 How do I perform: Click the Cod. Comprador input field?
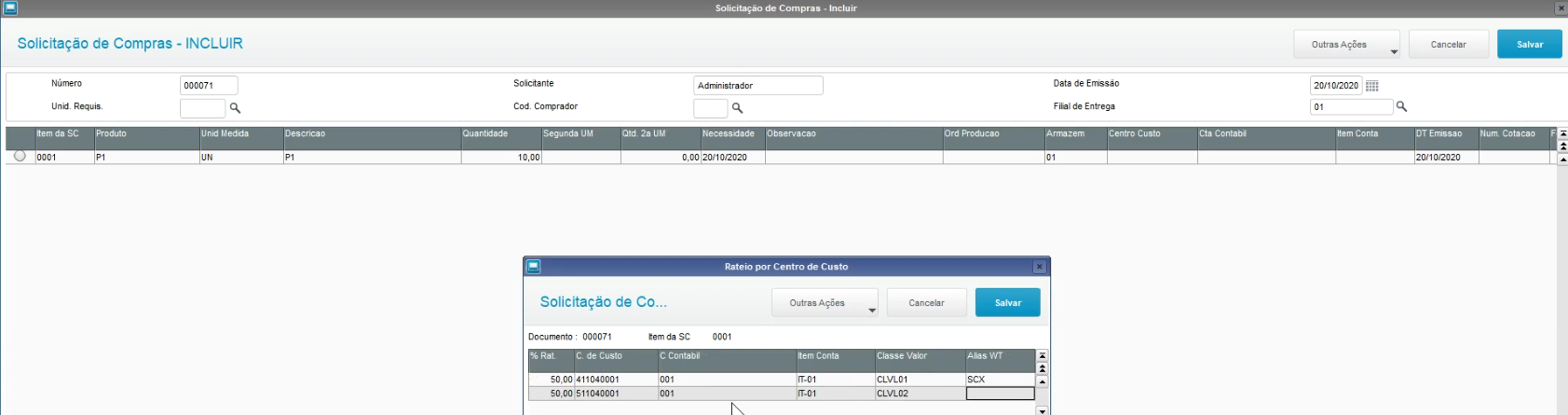click(x=710, y=108)
